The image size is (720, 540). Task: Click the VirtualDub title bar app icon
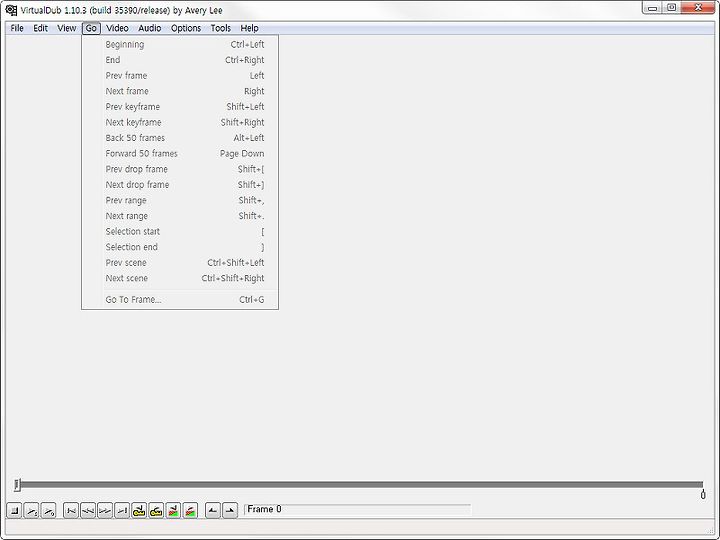pyautogui.click(x=11, y=10)
